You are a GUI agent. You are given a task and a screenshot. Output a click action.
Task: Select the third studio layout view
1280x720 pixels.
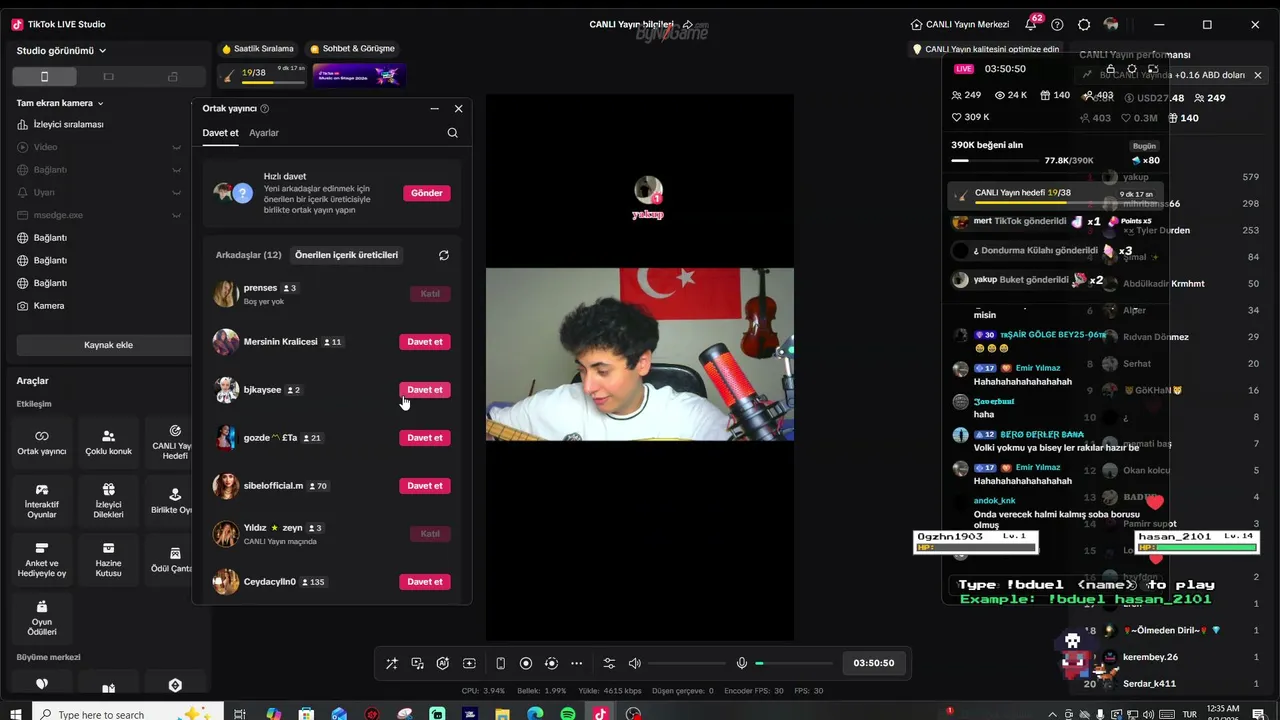point(172,77)
